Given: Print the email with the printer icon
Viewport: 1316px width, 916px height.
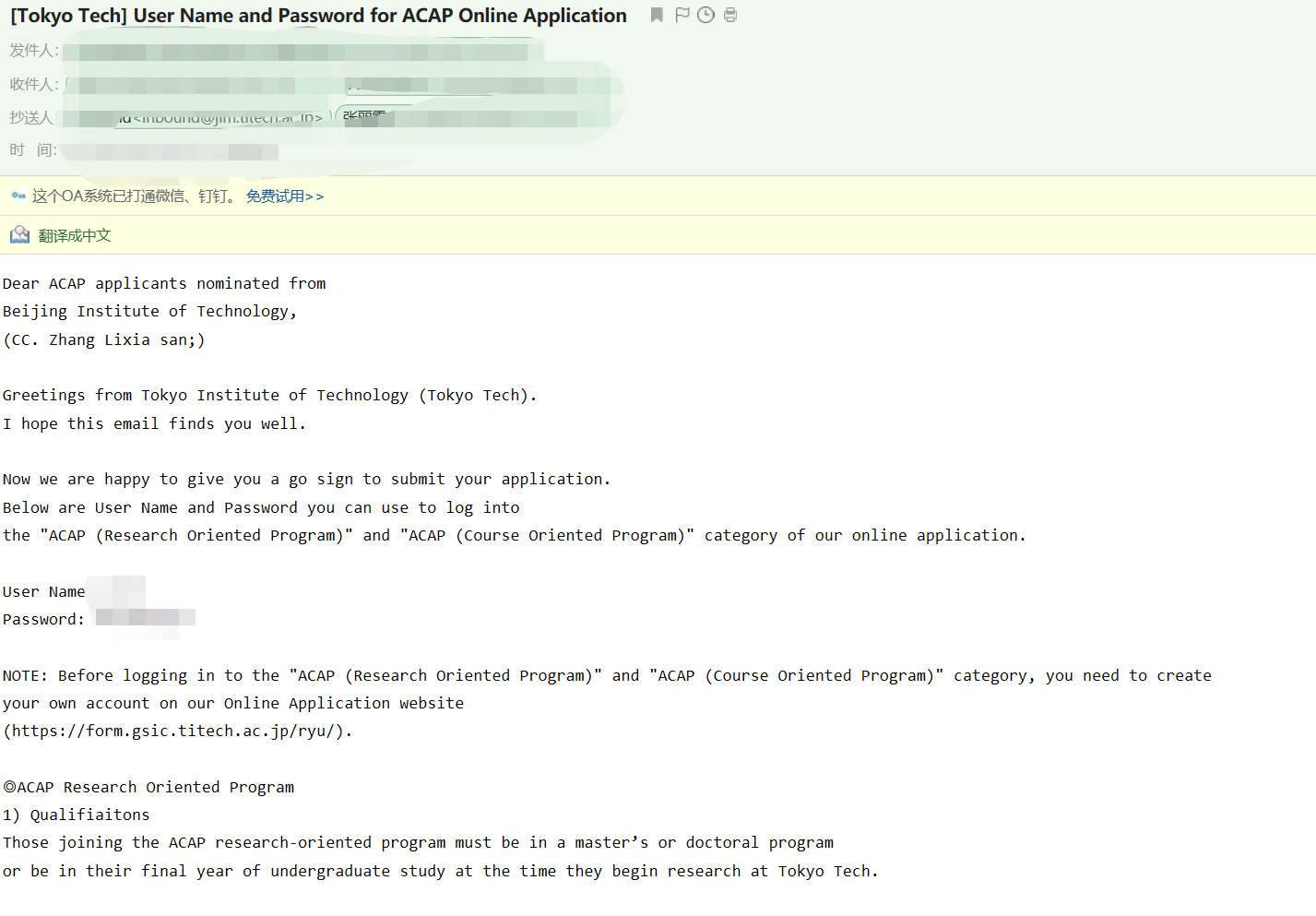Looking at the screenshot, I should pyautogui.click(x=730, y=15).
